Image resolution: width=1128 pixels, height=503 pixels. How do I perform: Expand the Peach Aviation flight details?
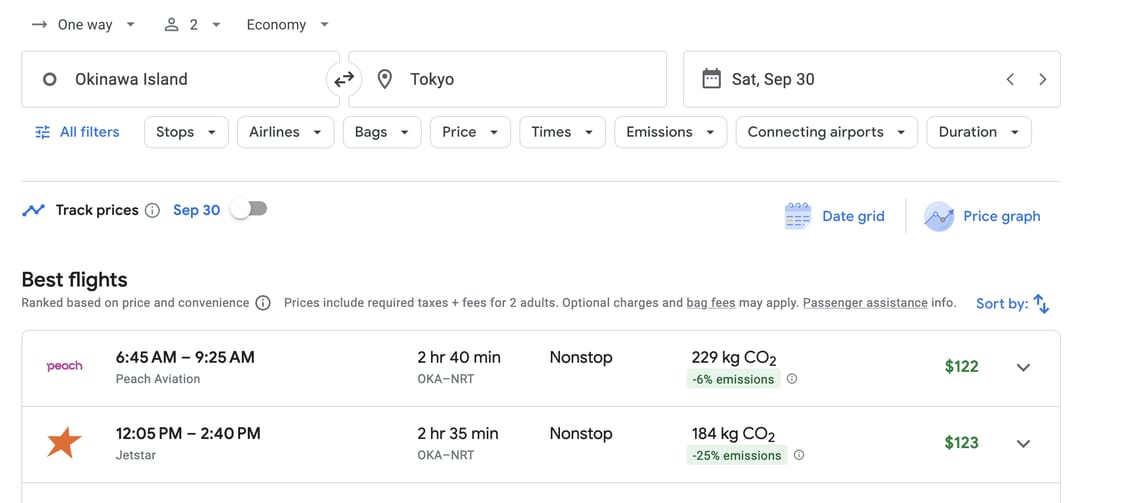click(1023, 367)
